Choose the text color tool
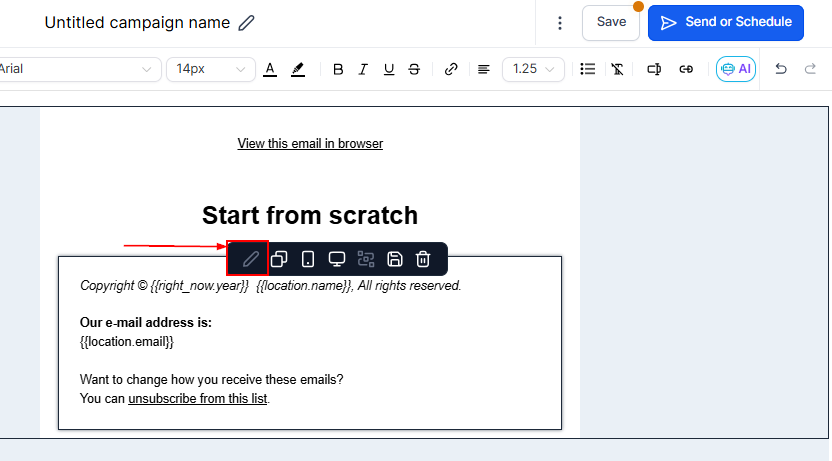Viewport: 832px width, 461px height. 270,69
